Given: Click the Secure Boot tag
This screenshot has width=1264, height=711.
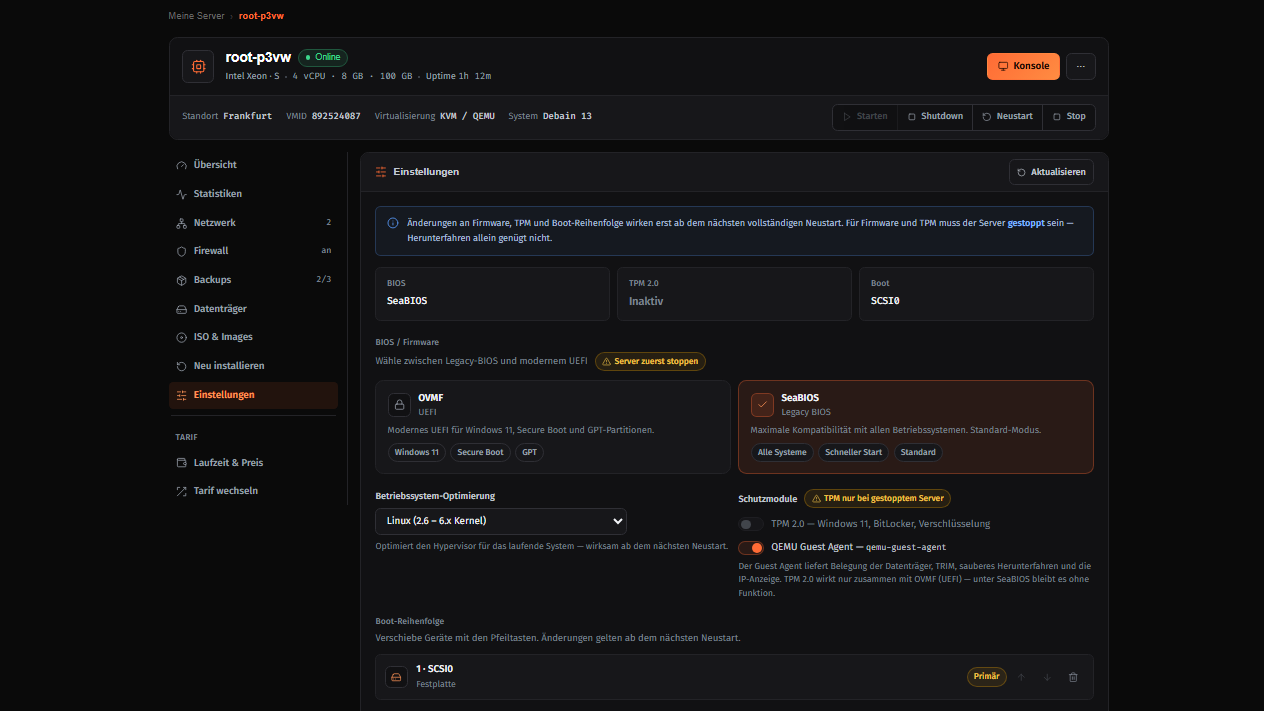Looking at the screenshot, I should click(x=480, y=452).
